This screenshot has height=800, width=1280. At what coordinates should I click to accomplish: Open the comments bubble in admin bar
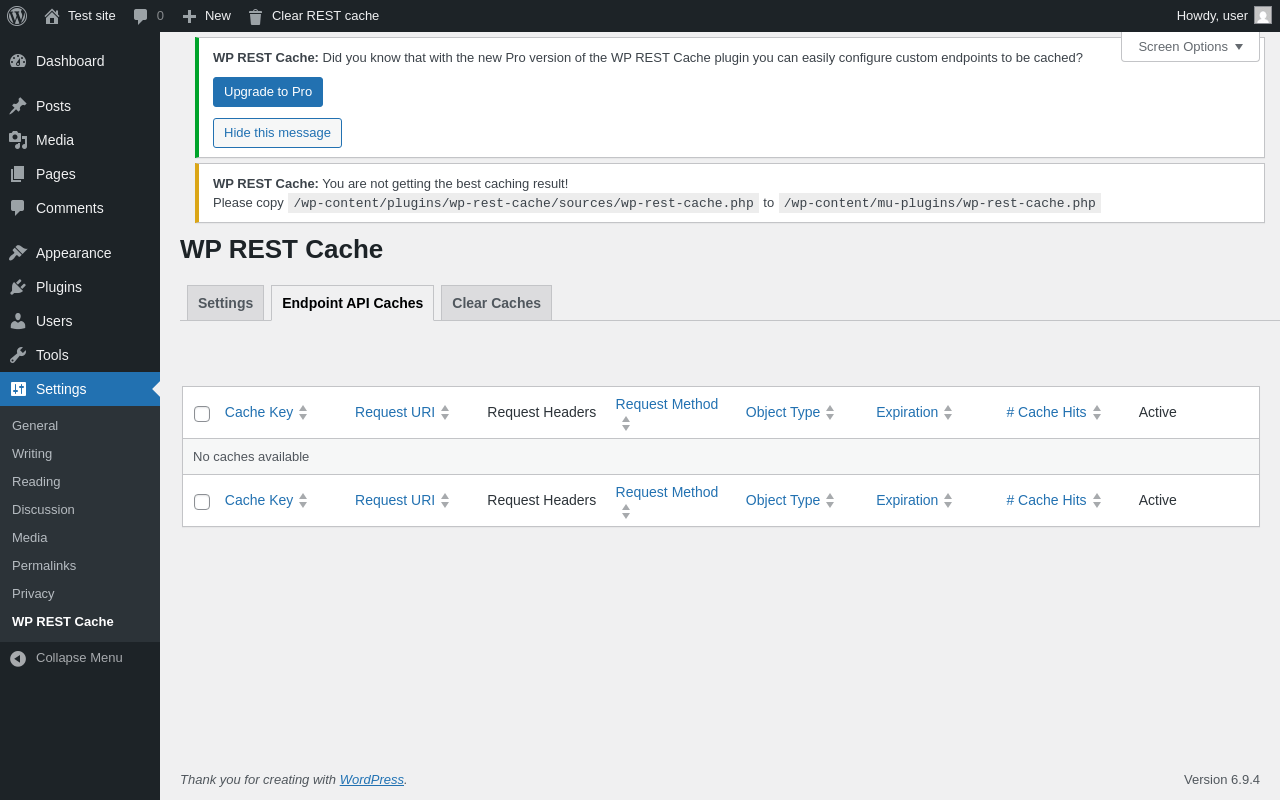[141, 16]
